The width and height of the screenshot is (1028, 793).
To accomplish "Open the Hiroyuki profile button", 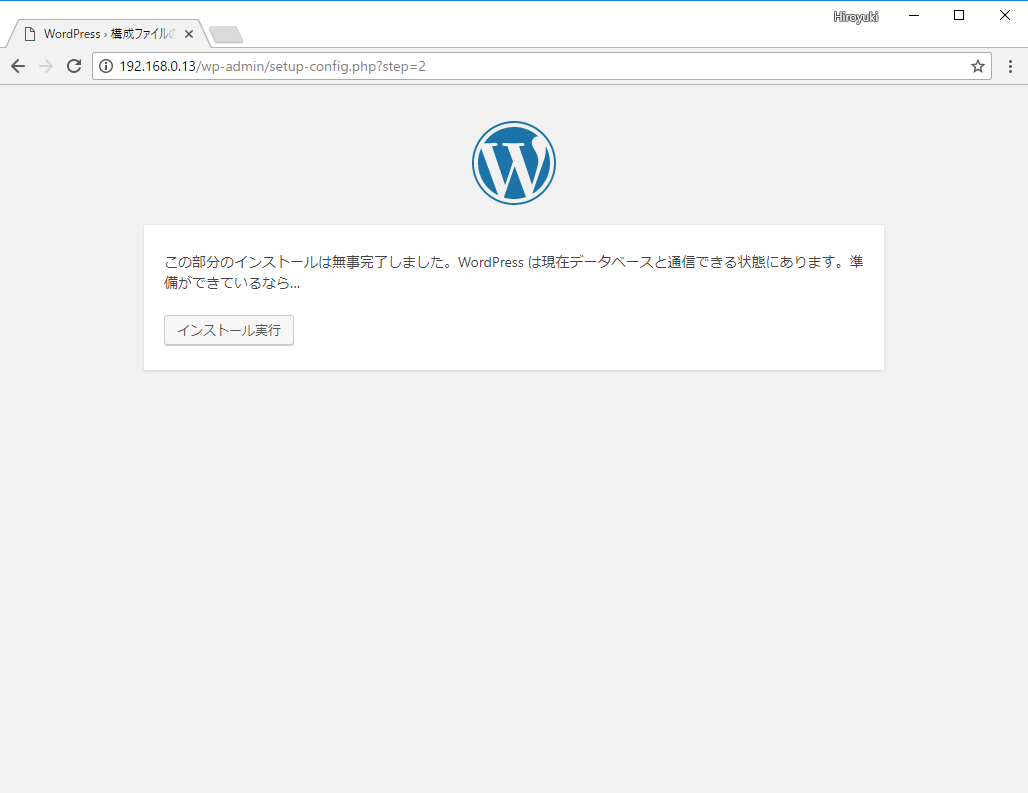I will pyautogui.click(x=856, y=16).
